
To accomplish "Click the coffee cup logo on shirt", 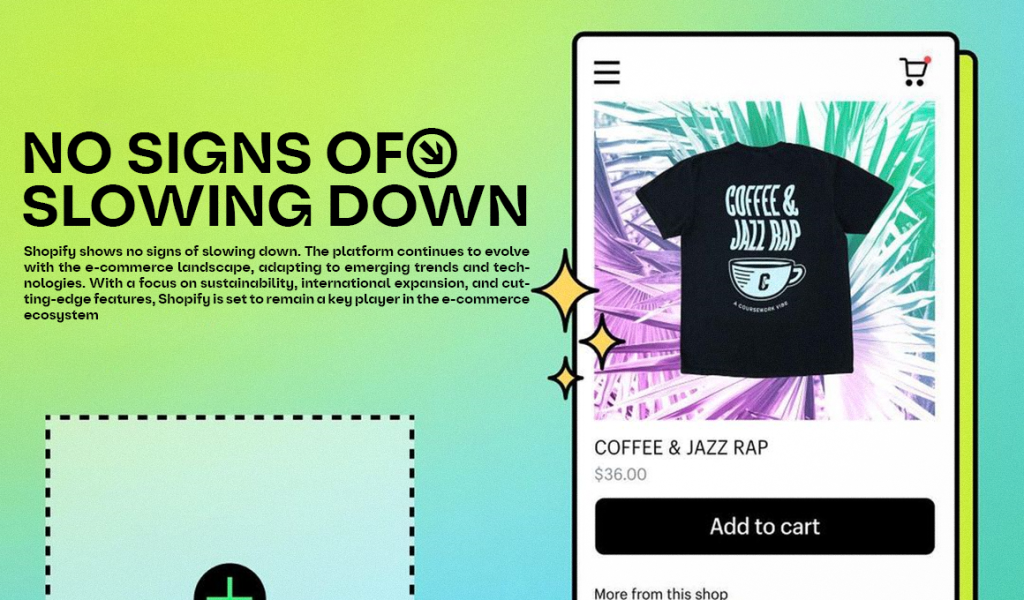I will 766,279.
